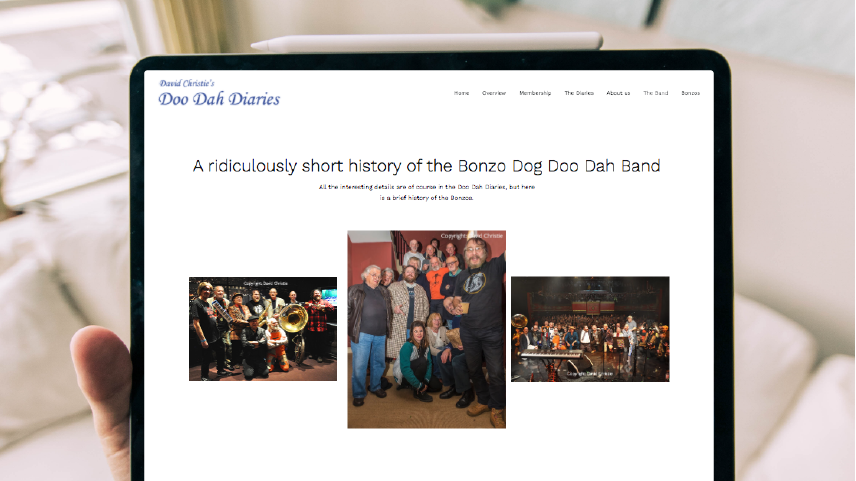Image resolution: width=856 pixels, height=481 pixels.
Task: Open The Band page link
Action: [x=655, y=93]
